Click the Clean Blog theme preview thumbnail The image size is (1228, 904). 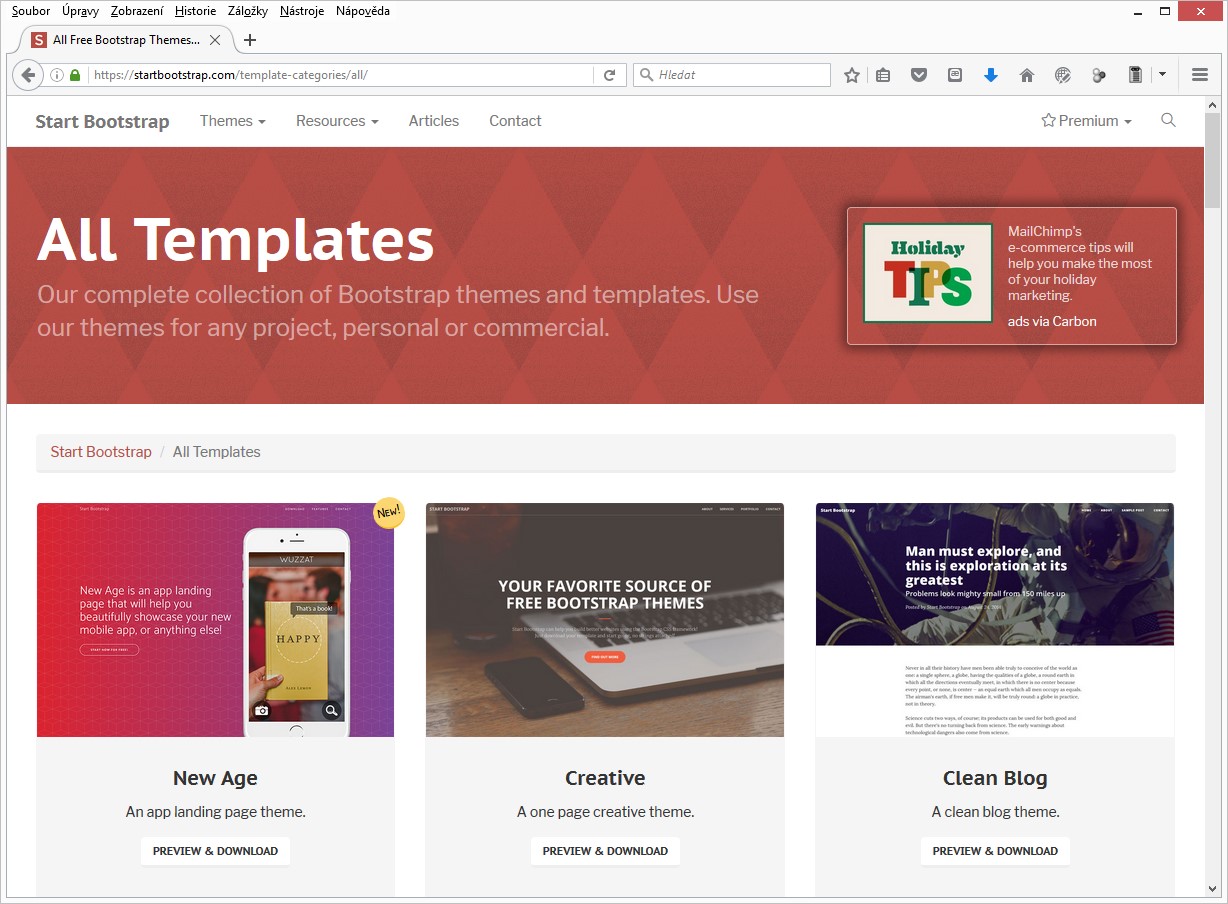coord(995,620)
